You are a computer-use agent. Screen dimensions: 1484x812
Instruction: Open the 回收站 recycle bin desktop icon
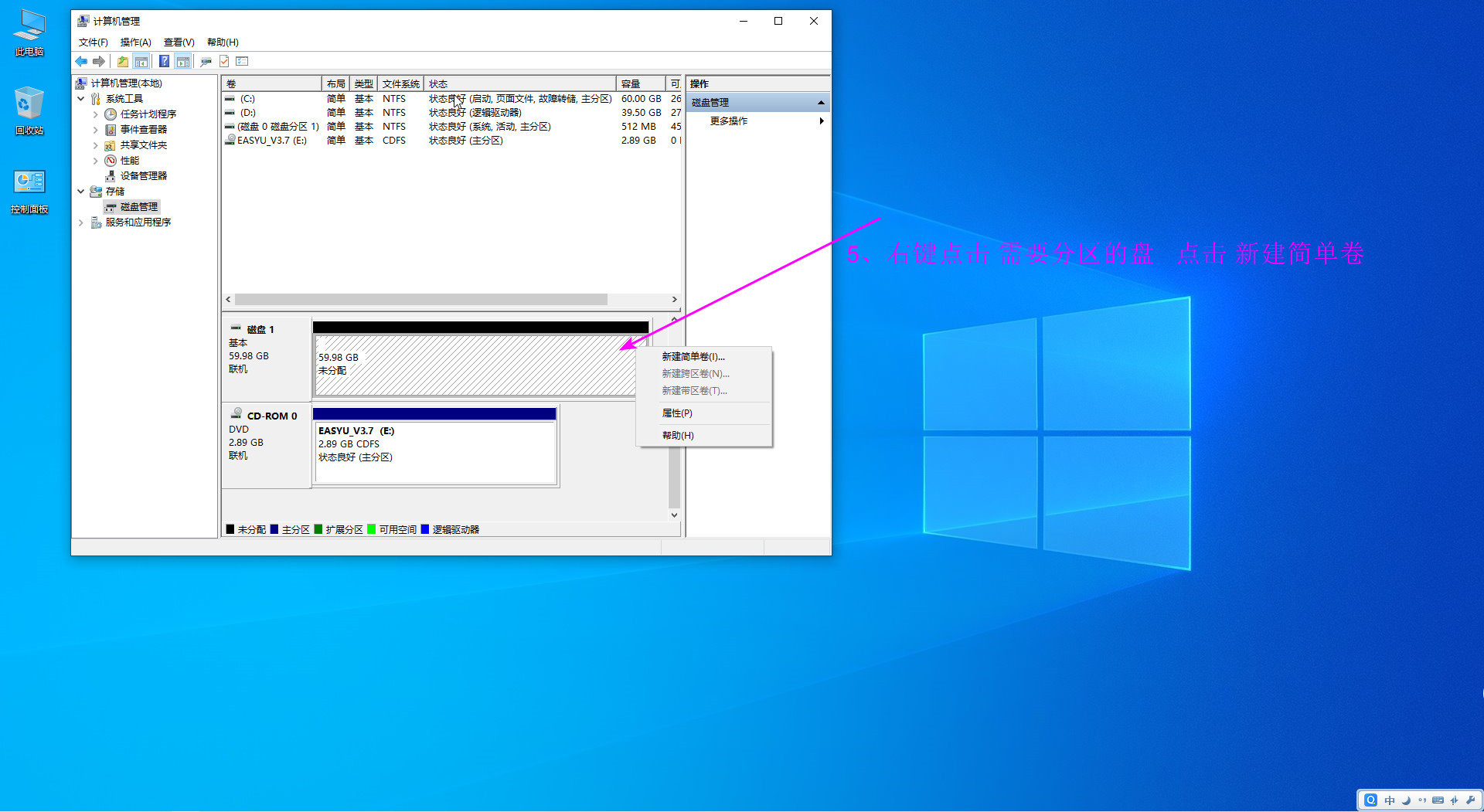pyautogui.click(x=29, y=111)
